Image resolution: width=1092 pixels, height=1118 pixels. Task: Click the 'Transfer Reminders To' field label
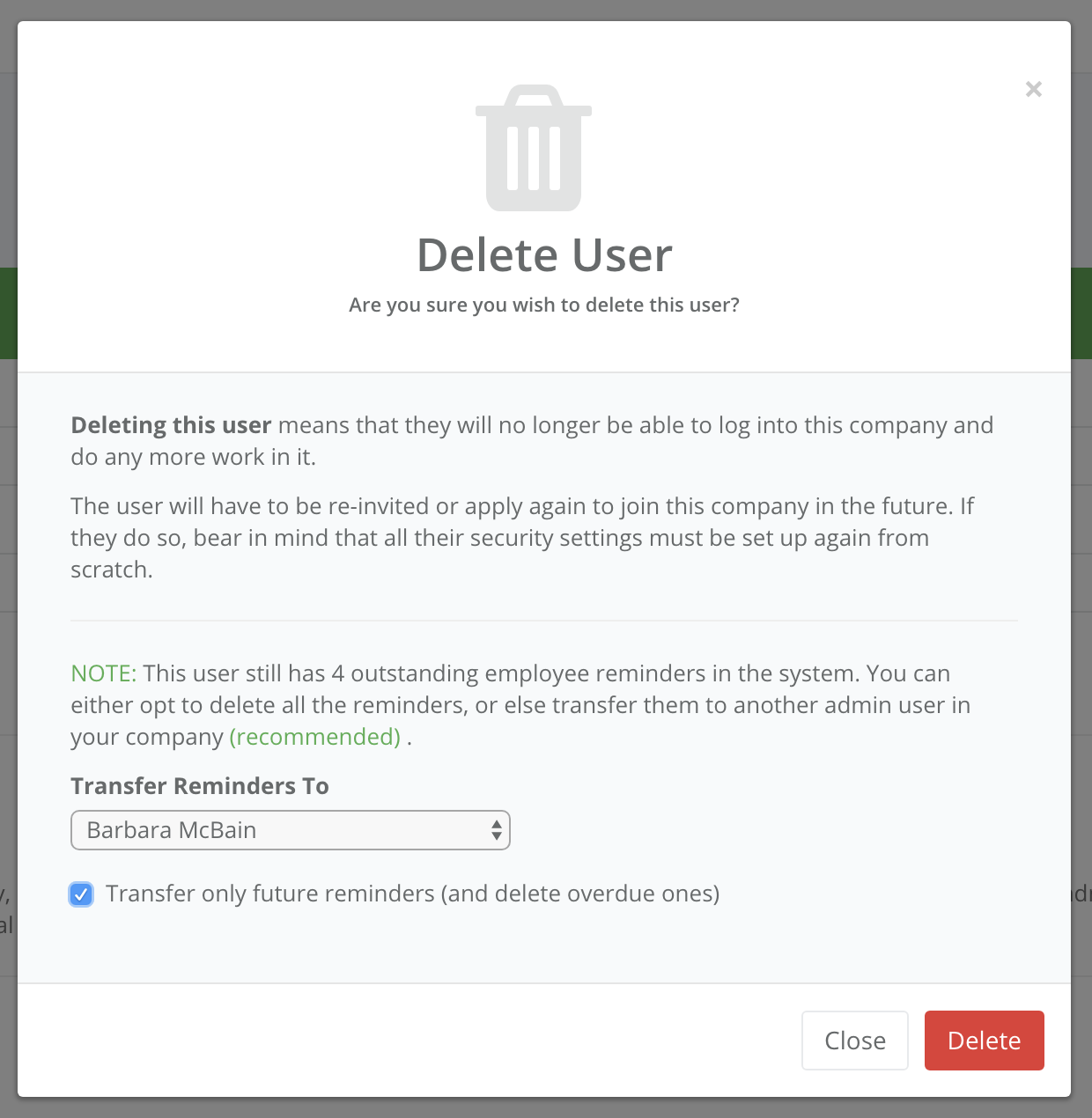(200, 786)
